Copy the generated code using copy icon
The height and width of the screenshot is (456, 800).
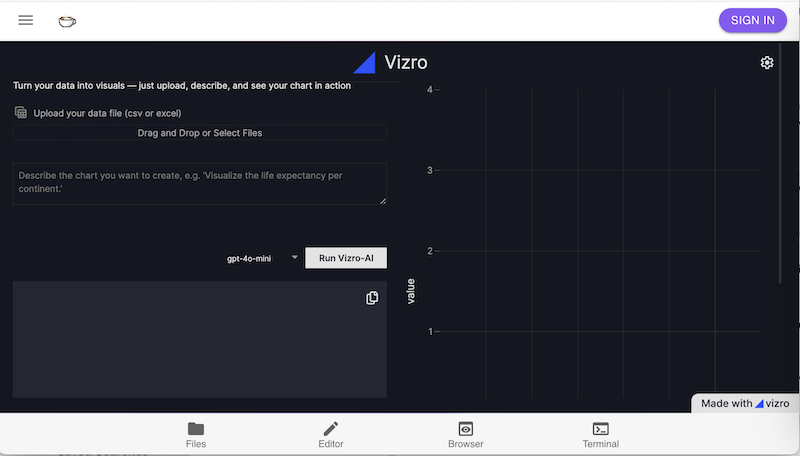[x=372, y=298]
